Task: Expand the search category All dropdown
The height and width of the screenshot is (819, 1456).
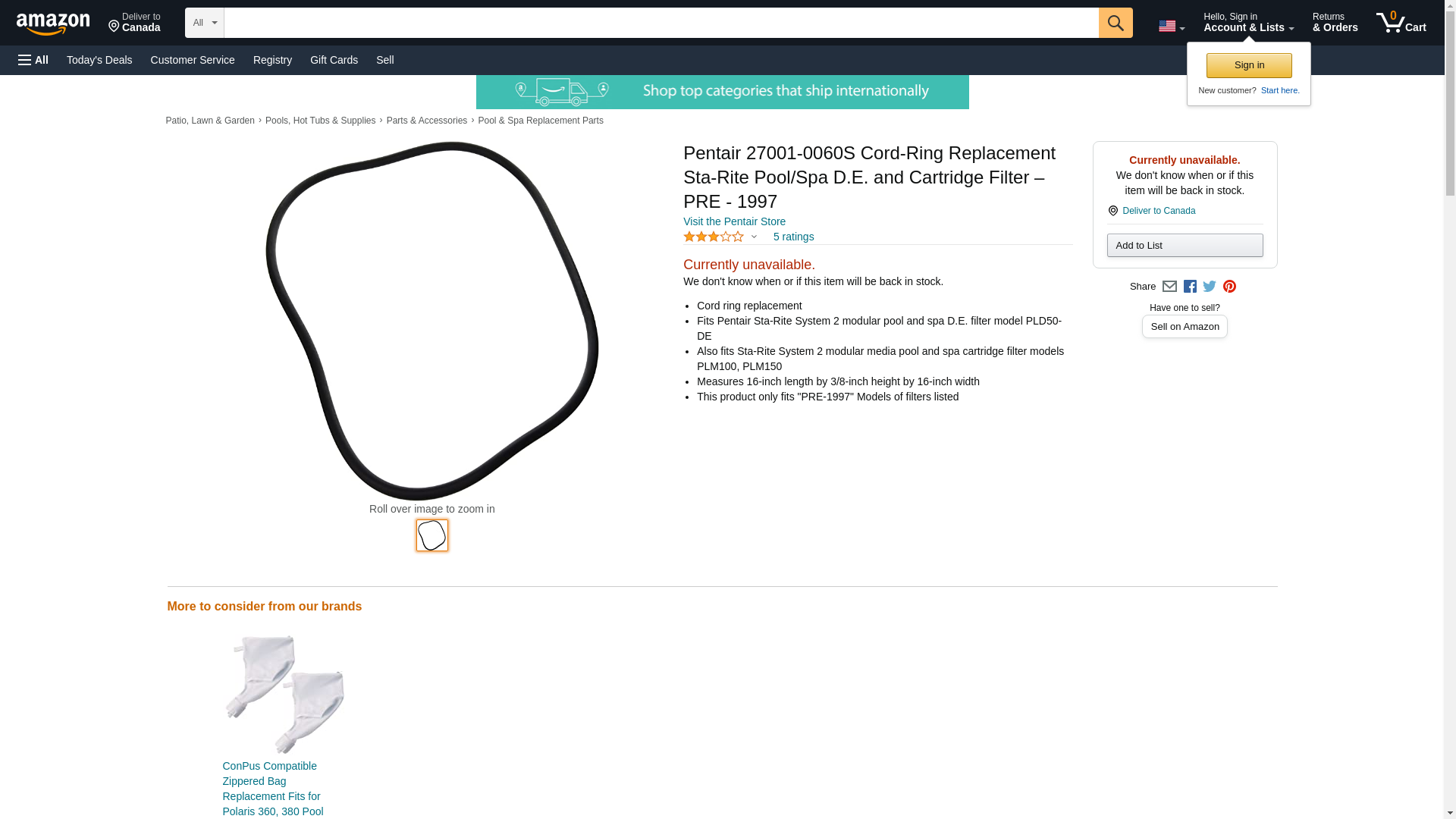Action: click(205, 23)
